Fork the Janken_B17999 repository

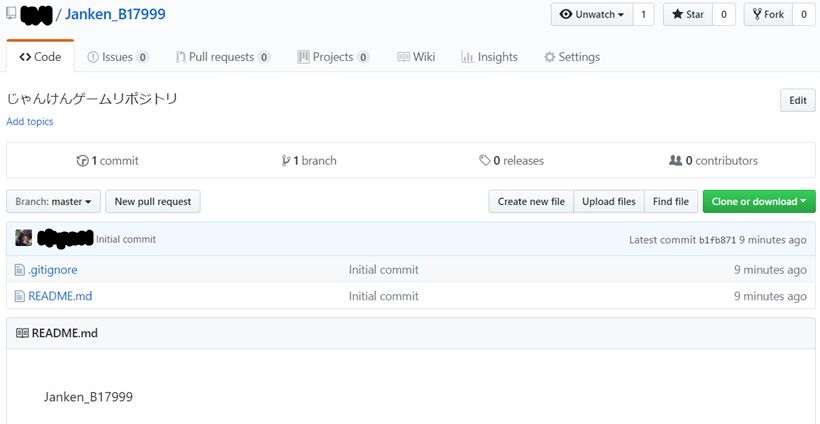(767, 15)
